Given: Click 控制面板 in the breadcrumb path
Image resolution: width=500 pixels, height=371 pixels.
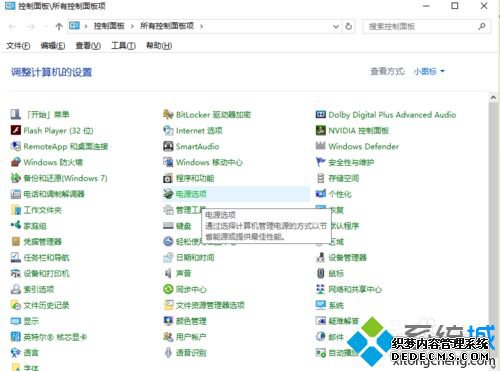Looking at the screenshot, I should pos(109,26).
